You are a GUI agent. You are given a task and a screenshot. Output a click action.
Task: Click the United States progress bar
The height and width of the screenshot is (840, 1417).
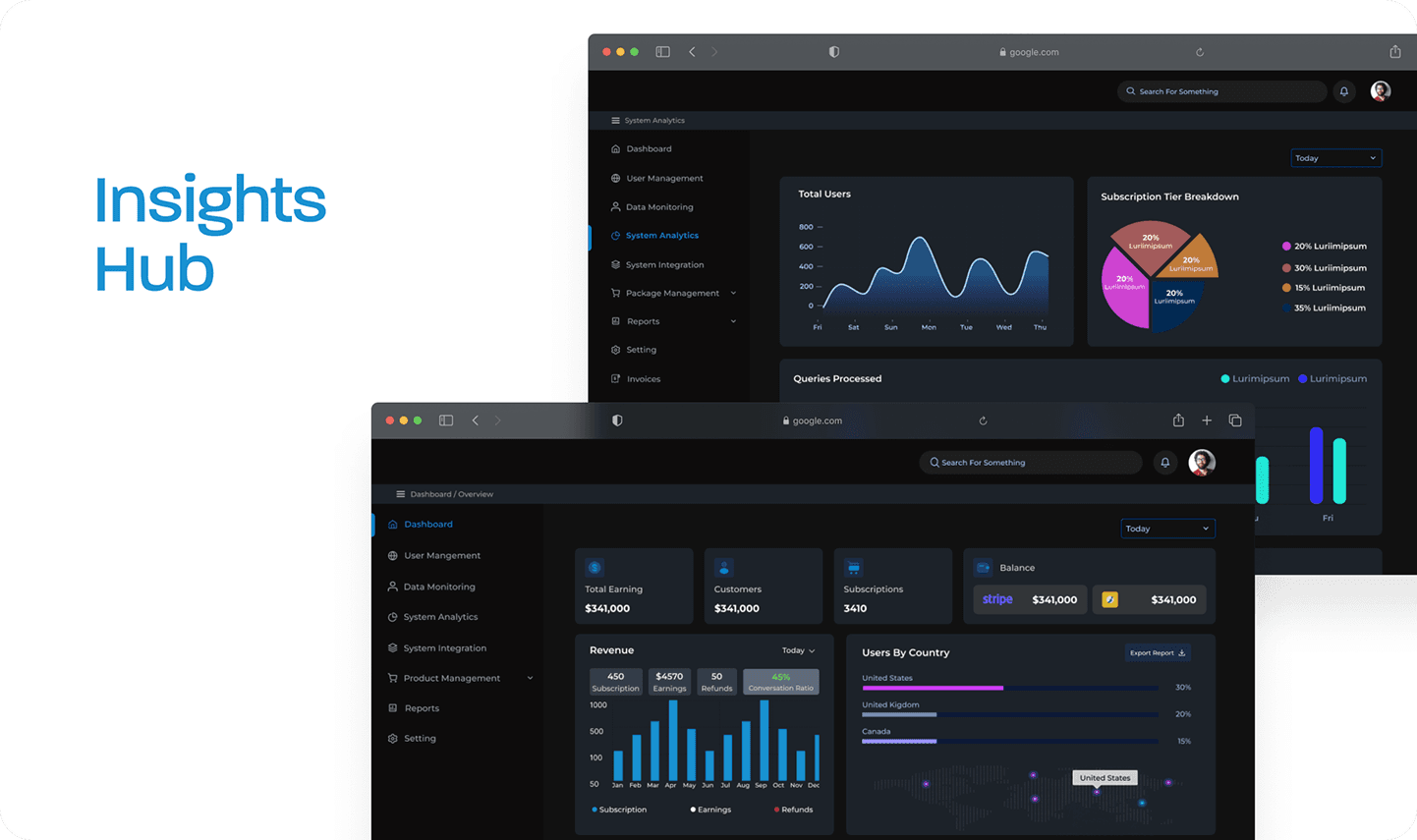pos(1010,688)
